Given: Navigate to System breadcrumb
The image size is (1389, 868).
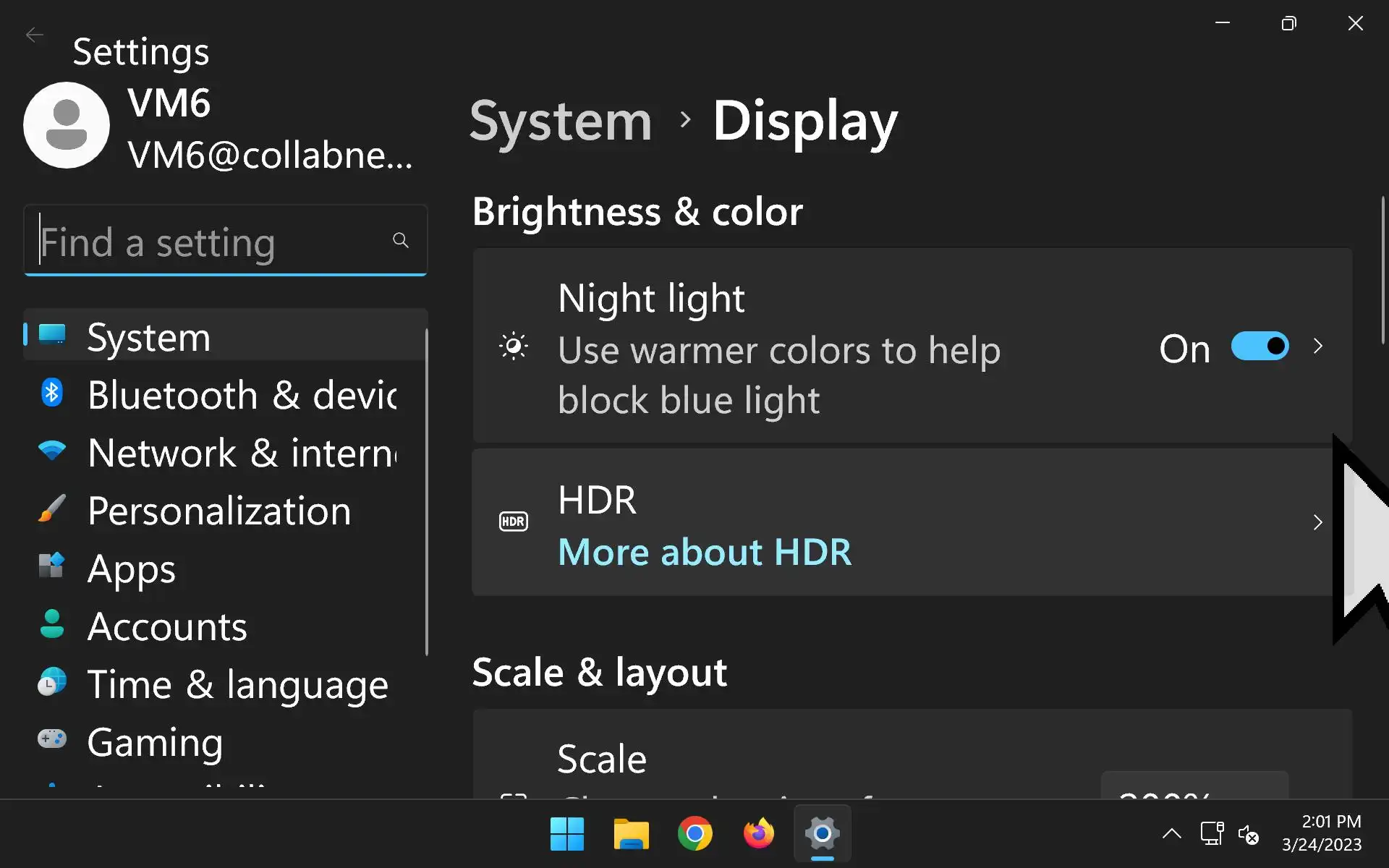Looking at the screenshot, I should (561, 121).
